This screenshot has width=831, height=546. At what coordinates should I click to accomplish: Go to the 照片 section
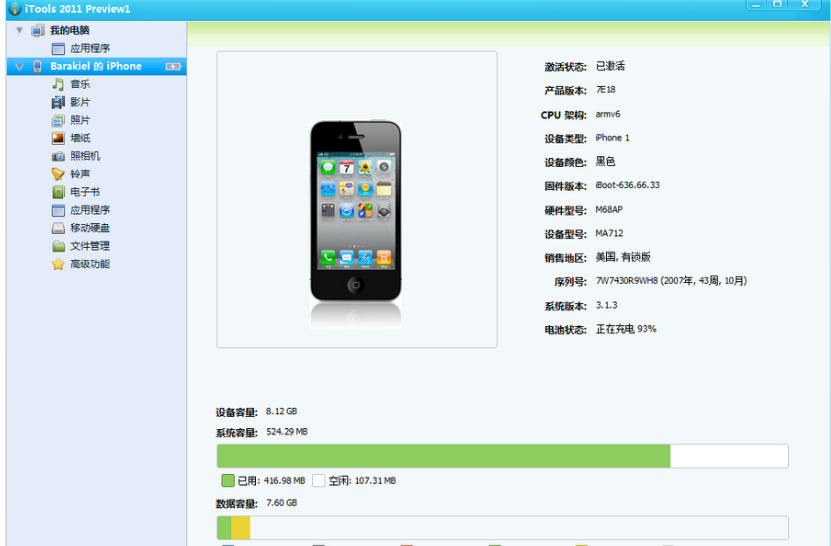(80, 120)
